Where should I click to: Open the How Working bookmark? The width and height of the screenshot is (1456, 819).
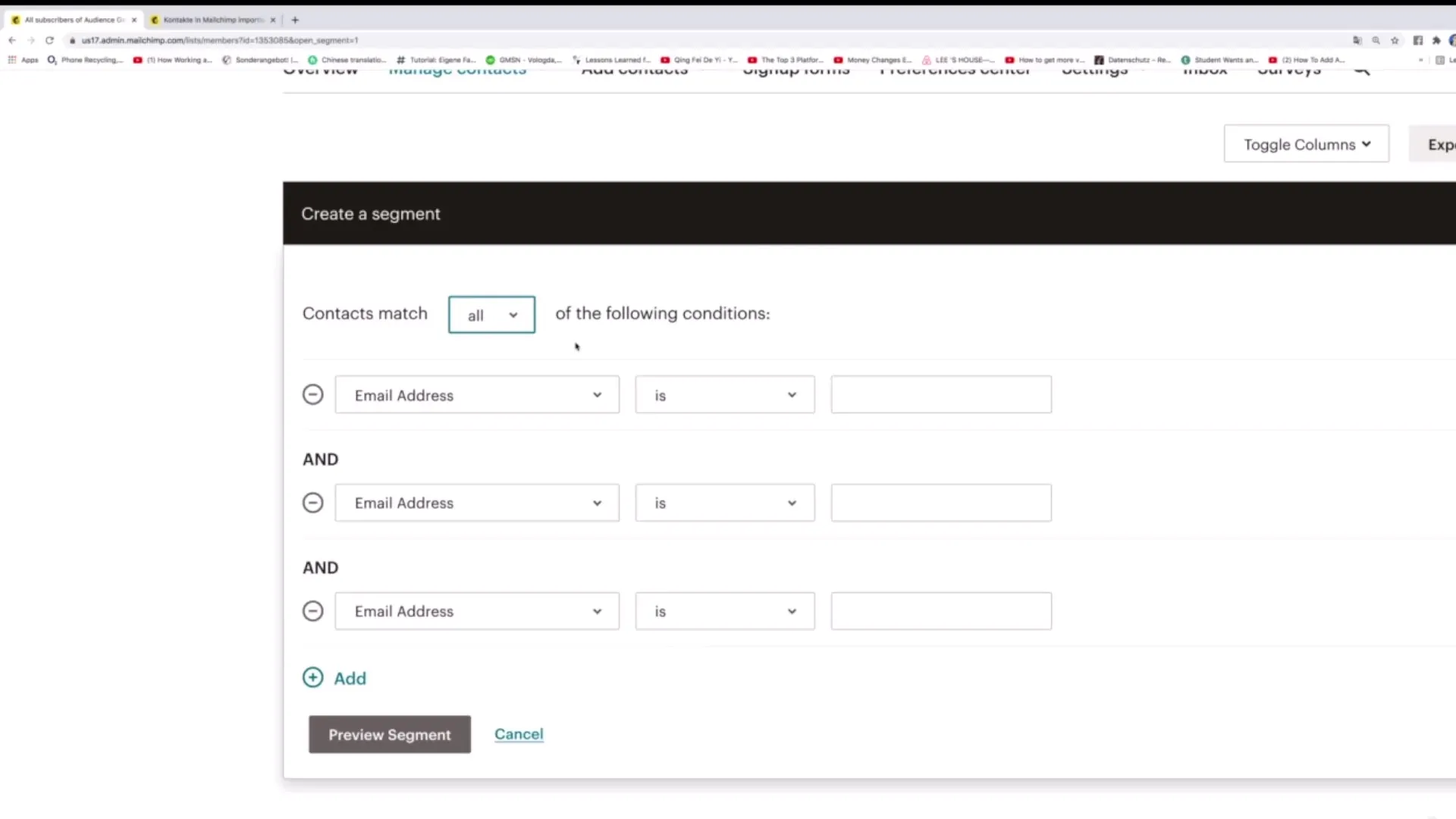point(173,60)
